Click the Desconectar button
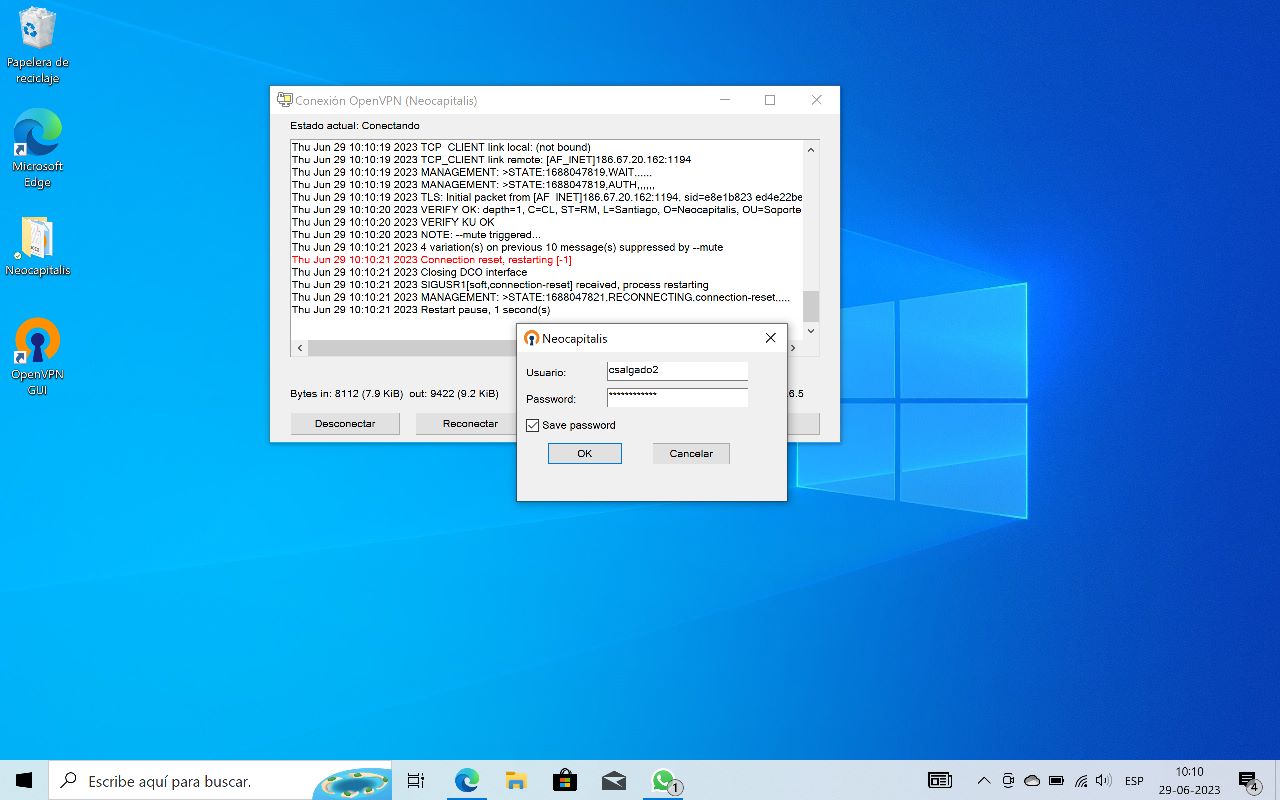The image size is (1280, 800). pos(345,424)
